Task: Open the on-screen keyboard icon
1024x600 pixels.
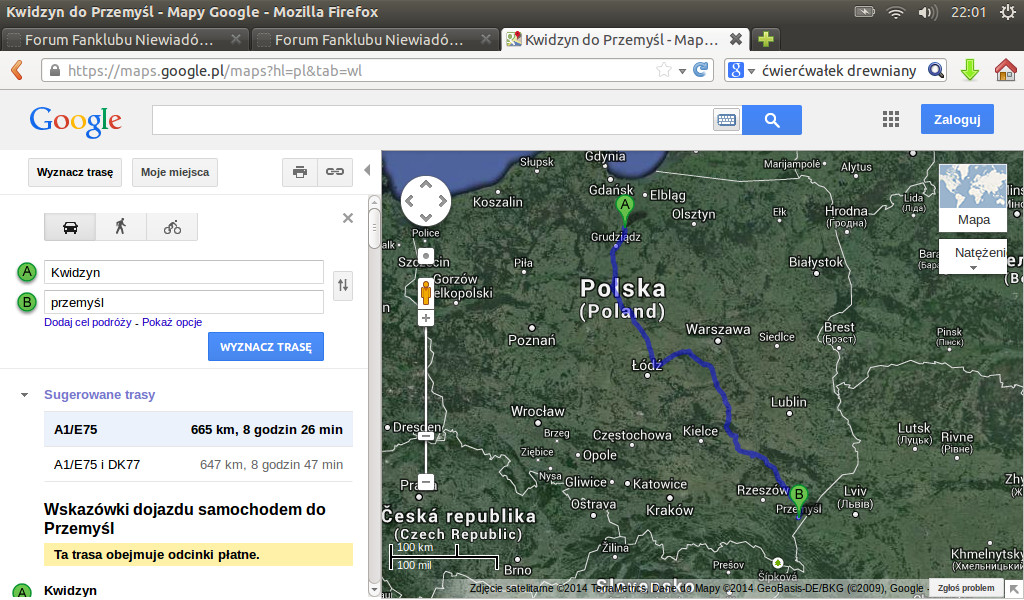Action: coord(726,120)
